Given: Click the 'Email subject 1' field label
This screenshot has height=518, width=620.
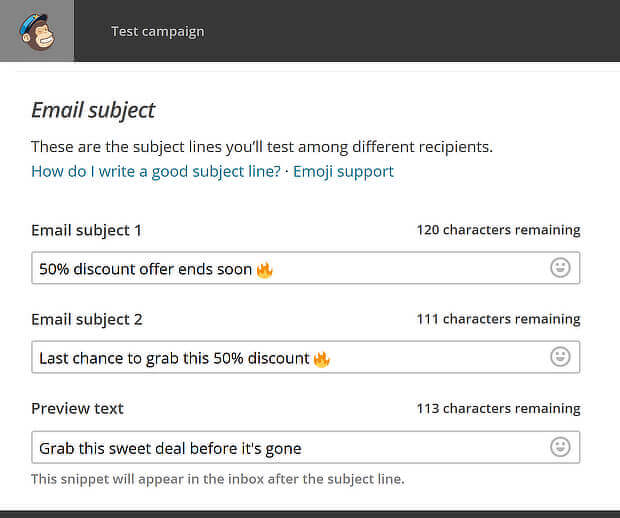Looking at the screenshot, I should (86, 231).
